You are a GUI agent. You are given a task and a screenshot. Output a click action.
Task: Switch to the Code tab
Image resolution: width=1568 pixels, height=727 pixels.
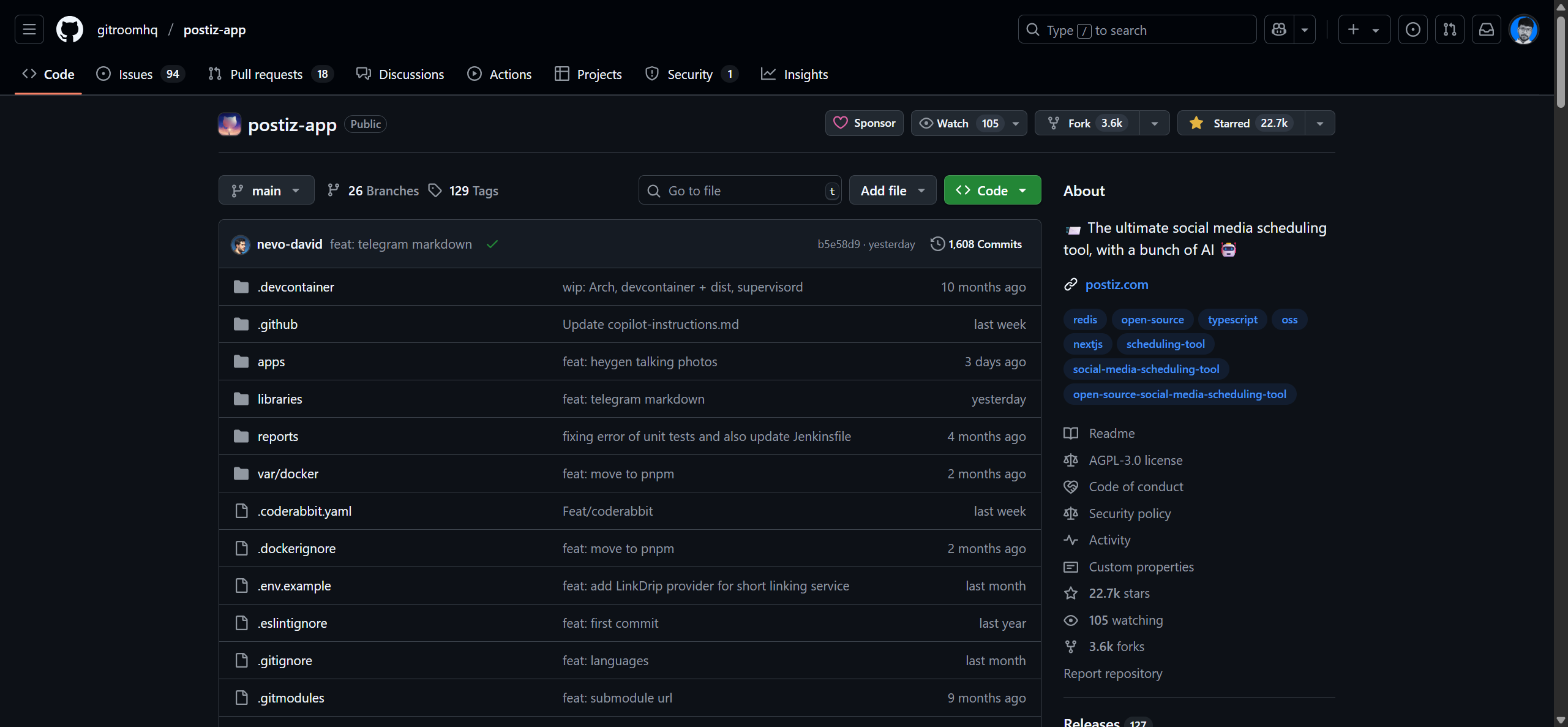[x=48, y=74]
